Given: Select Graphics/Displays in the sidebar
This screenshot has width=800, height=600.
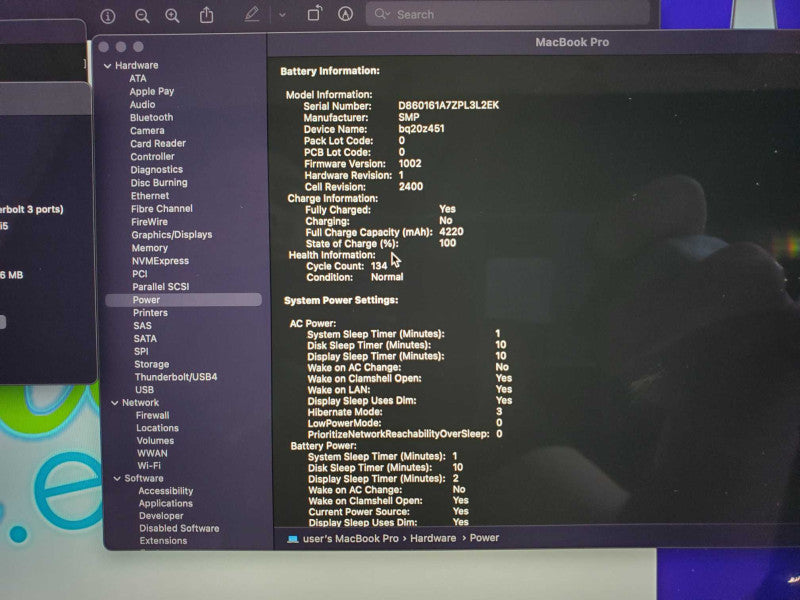Looking at the screenshot, I should 172,235.
